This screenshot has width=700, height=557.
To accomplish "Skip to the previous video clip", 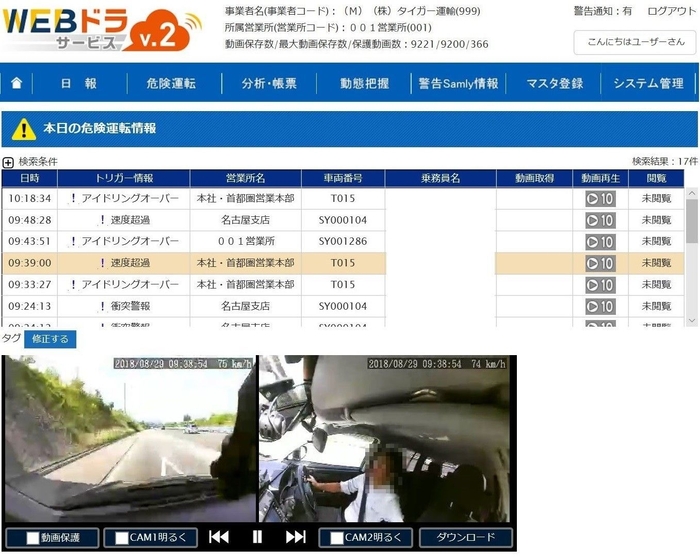I will [218, 537].
